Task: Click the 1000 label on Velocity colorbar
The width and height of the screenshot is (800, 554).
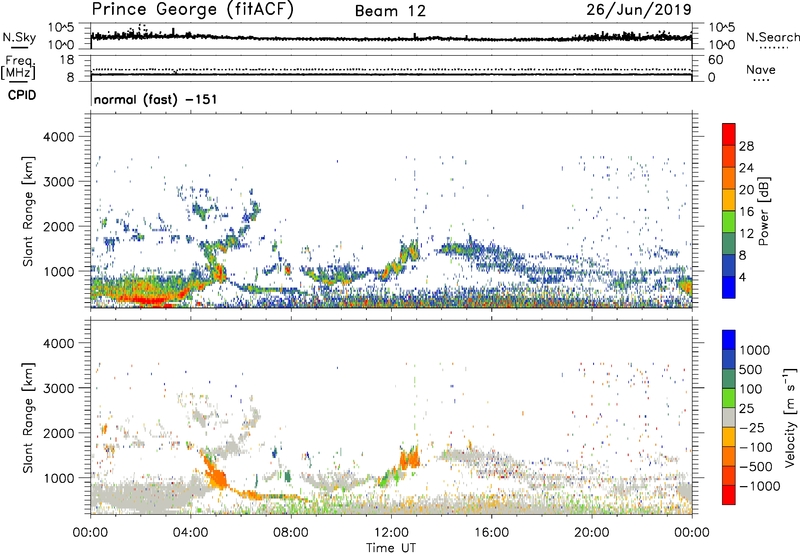Action: pos(755,350)
